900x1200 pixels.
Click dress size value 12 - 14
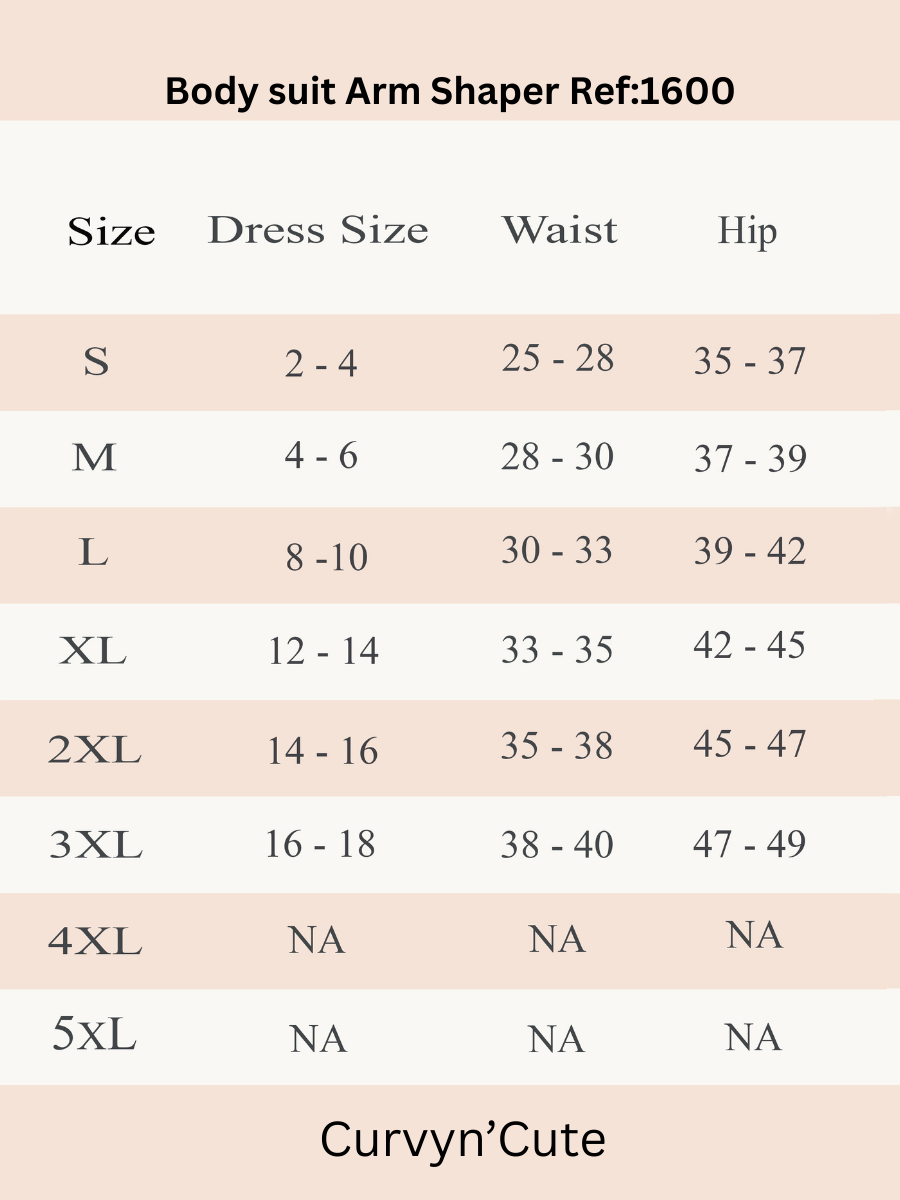tap(323, 652)
